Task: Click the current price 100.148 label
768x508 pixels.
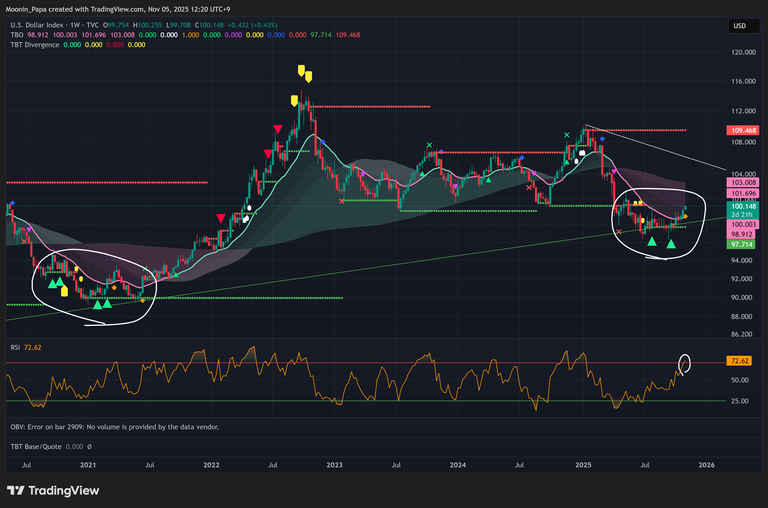Action: [745, 206]
